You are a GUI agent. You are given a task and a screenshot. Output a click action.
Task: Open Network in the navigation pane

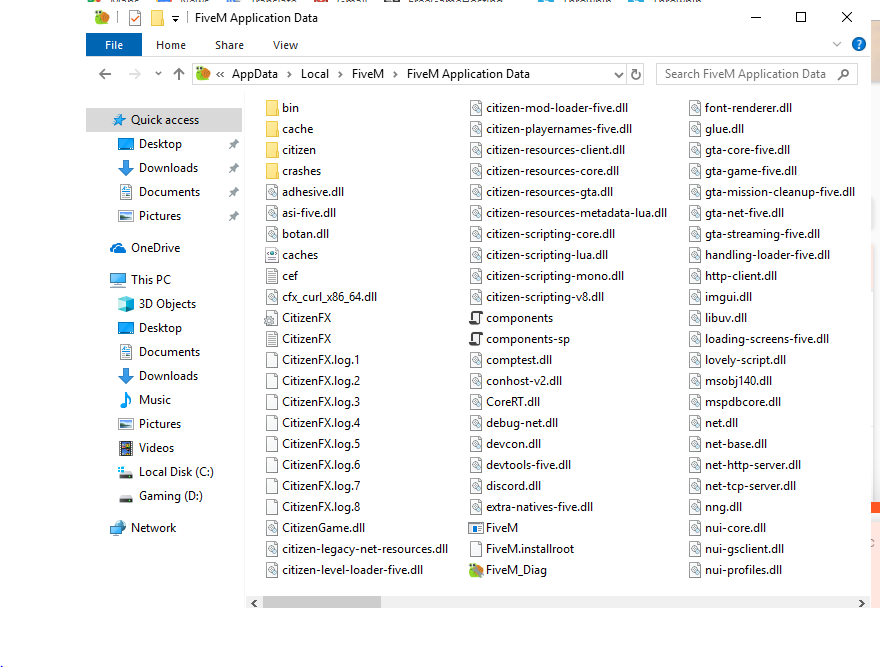coord(143,528)
